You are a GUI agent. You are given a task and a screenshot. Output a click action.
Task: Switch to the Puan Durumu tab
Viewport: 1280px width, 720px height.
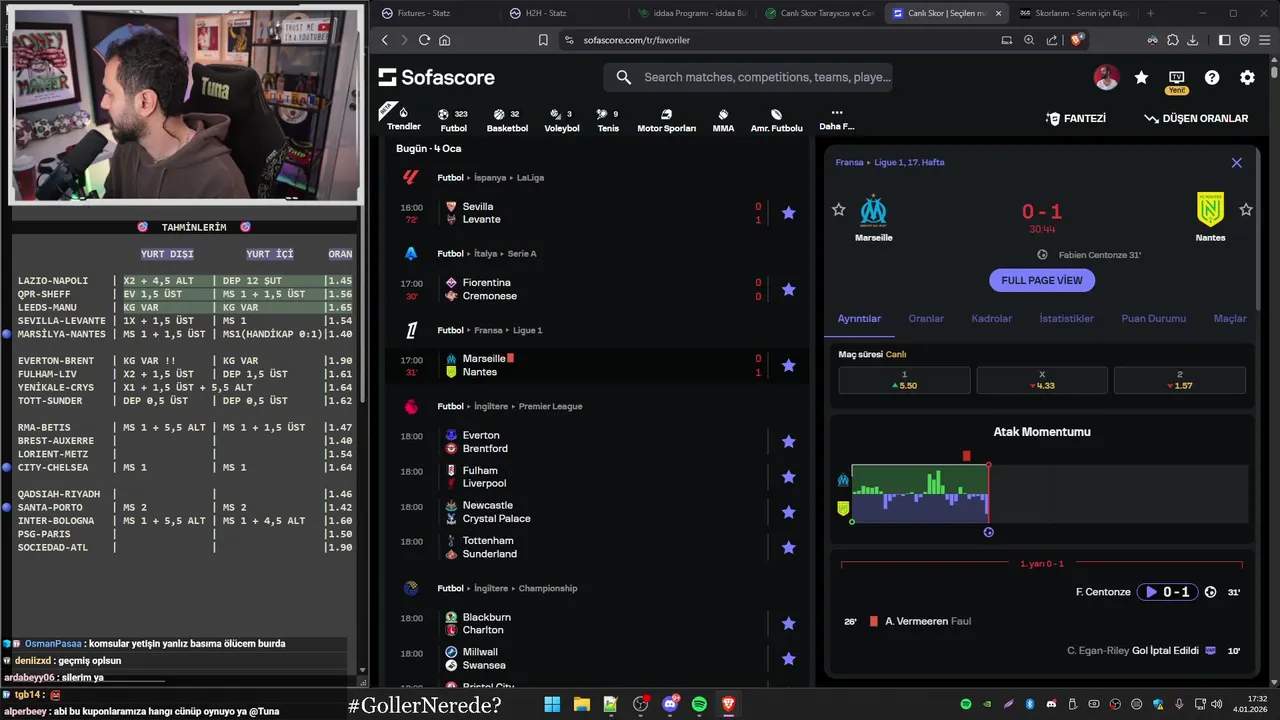pos(1153,318)
